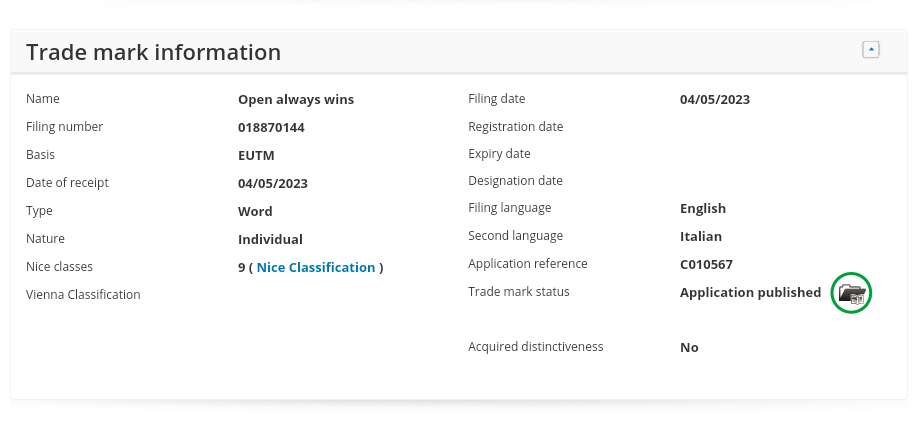Click the second language value Italian
The image size is (922, 429).
pos(700,237)
